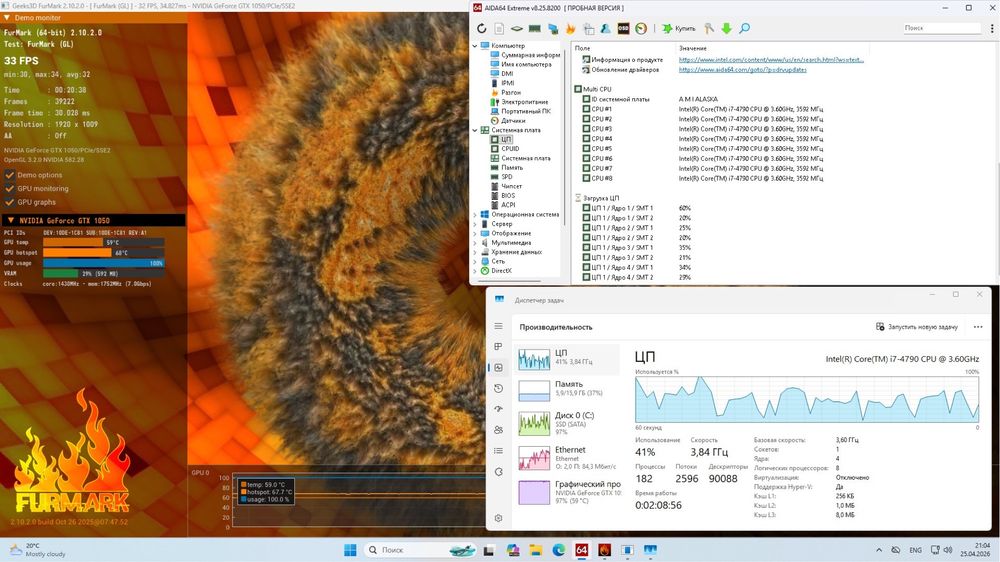This screenshot has width=1000, height=562.
Task: Click the AIDA64 network computers toolbar icon
Action: [x=553, y=28]
